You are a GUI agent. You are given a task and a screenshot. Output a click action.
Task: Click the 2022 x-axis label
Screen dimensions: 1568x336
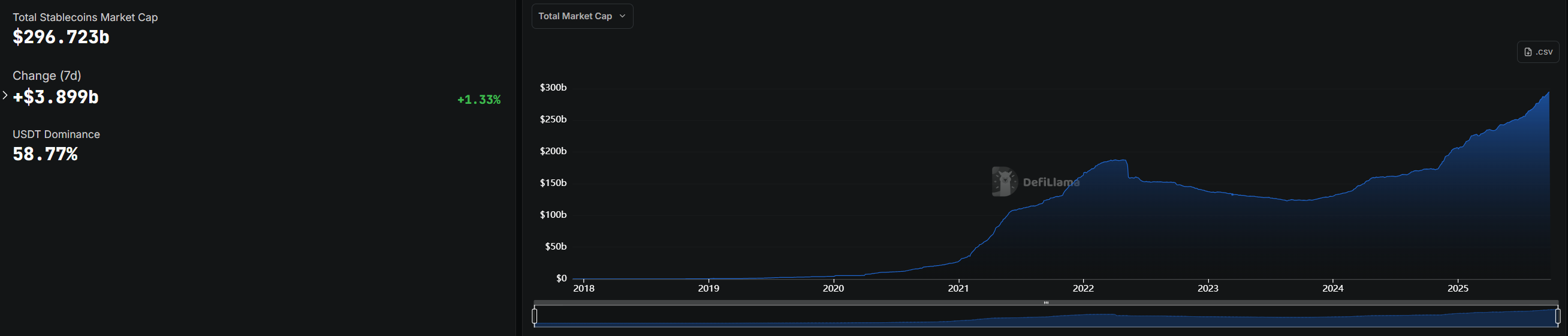click(1083, 289)
